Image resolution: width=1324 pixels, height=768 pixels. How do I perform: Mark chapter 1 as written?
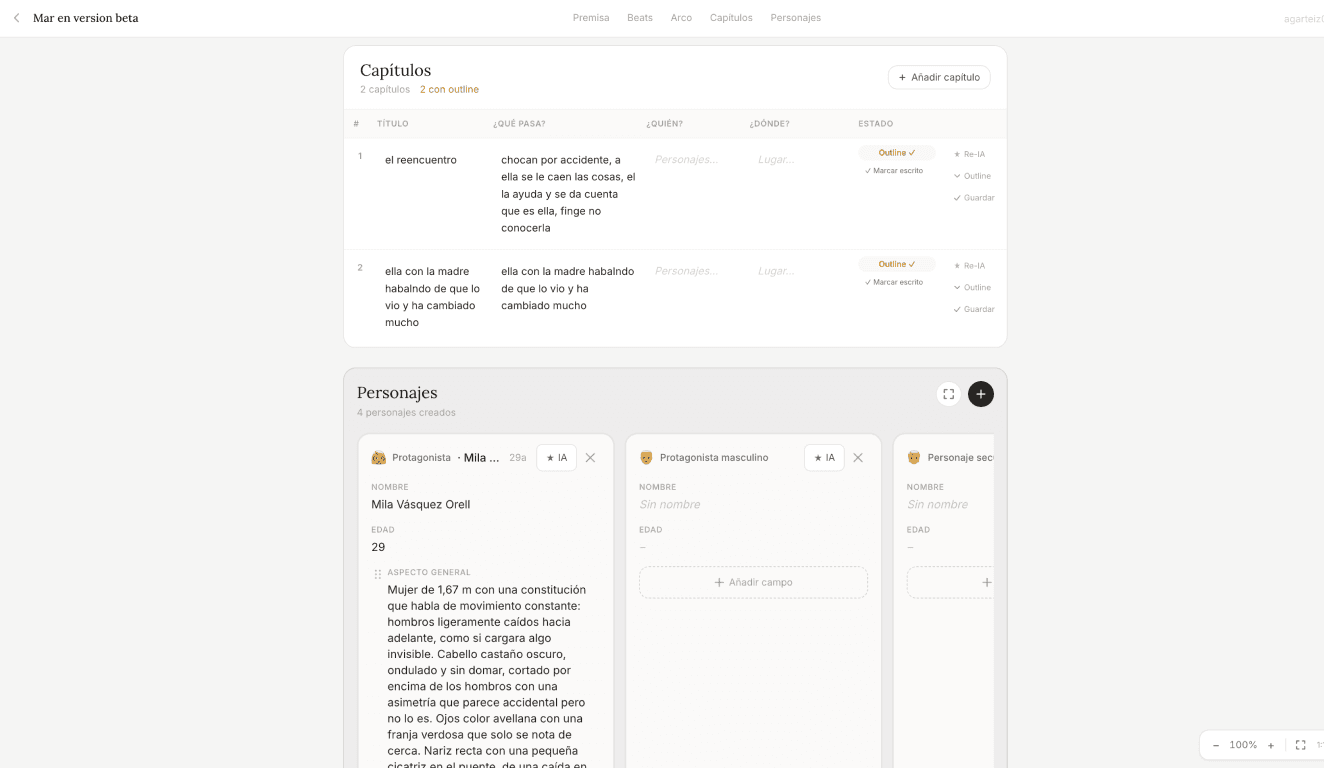coord(894,171)
